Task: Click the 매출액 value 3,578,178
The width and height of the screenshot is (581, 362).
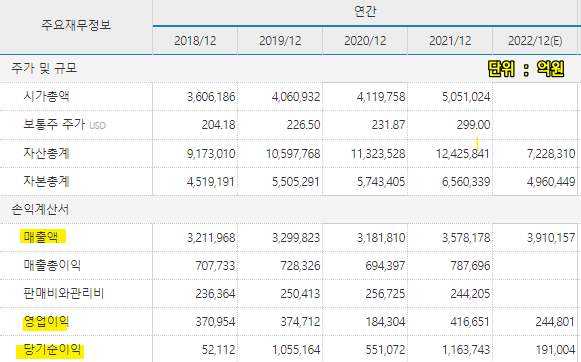Action: (x=466, y=238)
